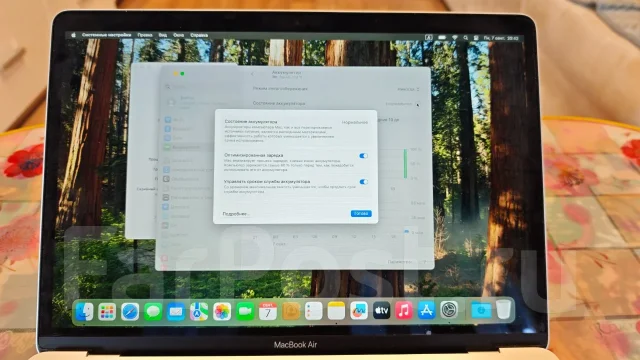Open Spotlight search from the menu bar

[466, 38]
